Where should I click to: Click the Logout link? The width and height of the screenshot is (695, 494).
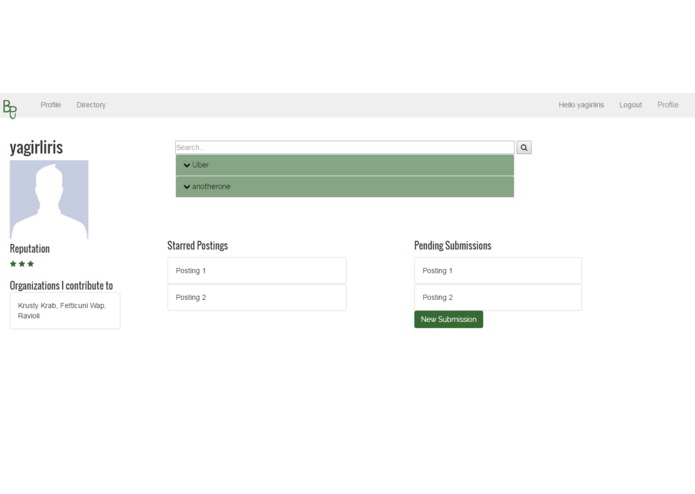point(630,105)
